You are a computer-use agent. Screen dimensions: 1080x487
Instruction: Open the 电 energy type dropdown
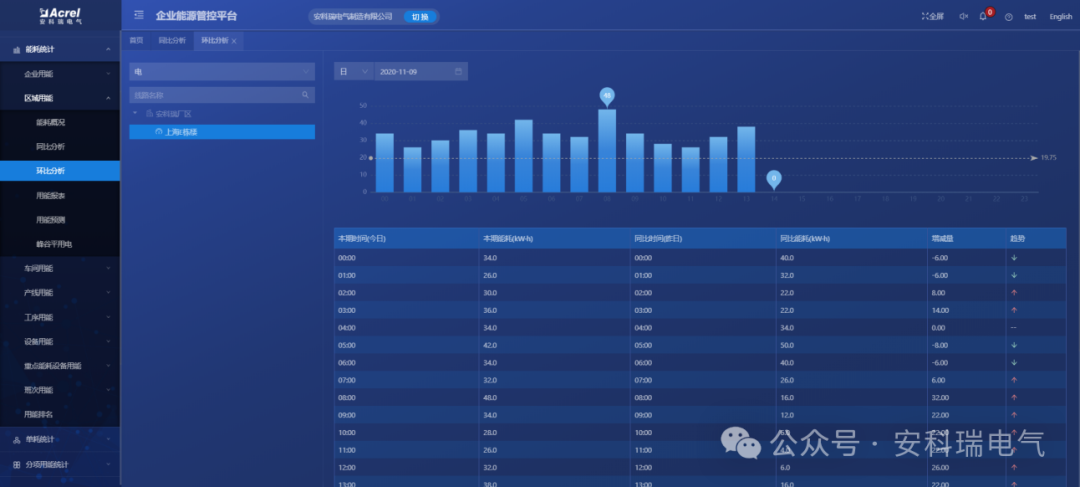(x=222, y=72)
